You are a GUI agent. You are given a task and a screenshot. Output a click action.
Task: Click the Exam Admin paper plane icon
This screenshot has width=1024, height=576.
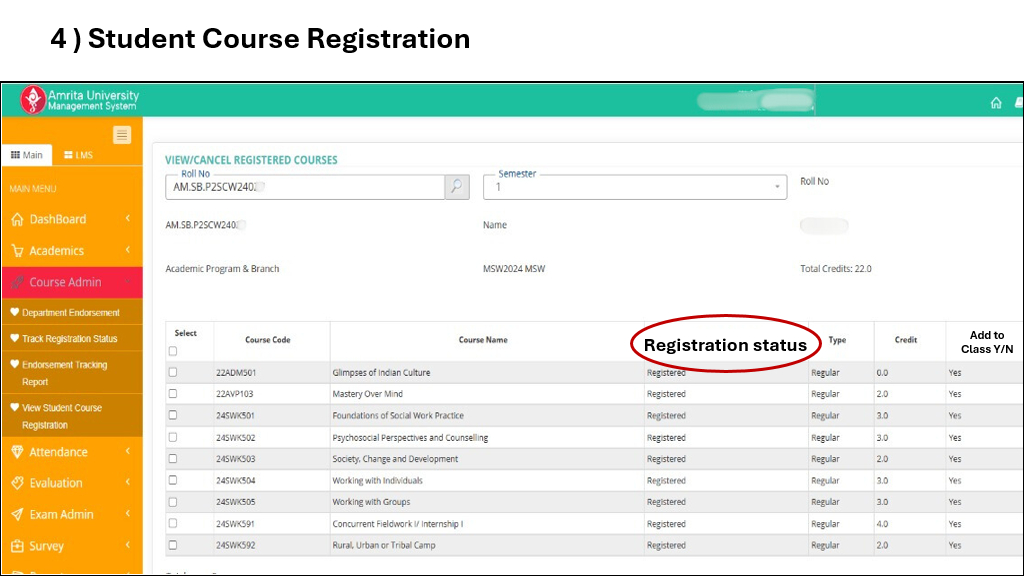point(16,515)
